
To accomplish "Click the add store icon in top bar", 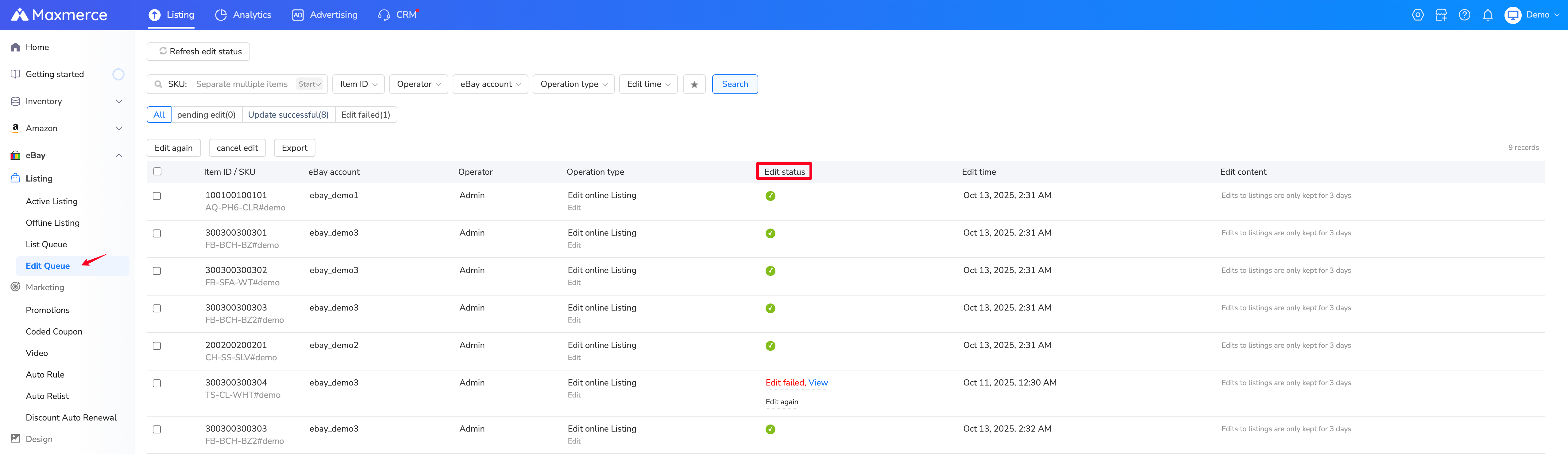I will (1441, 15).
